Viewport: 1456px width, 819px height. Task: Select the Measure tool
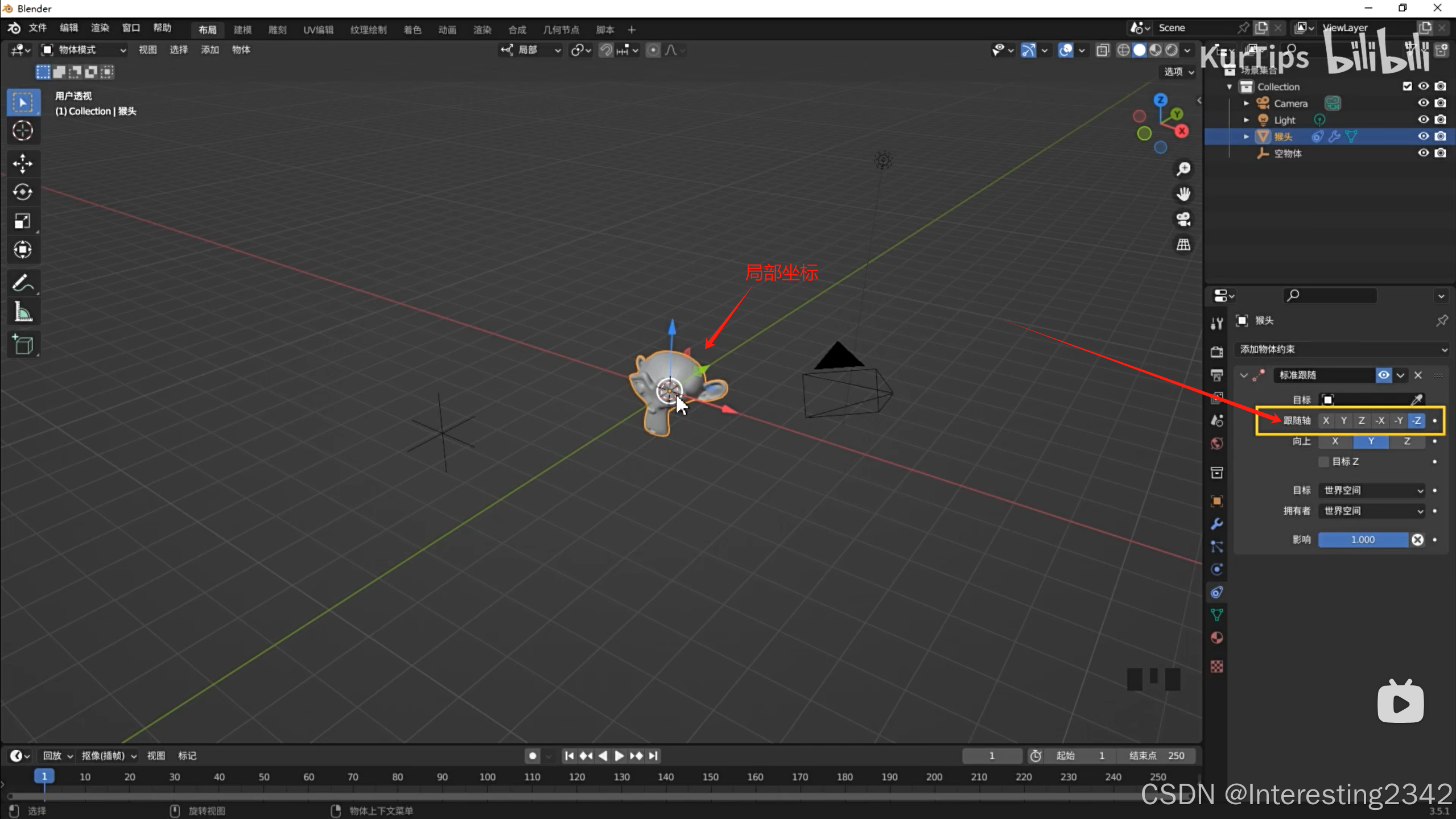point(23,312)
